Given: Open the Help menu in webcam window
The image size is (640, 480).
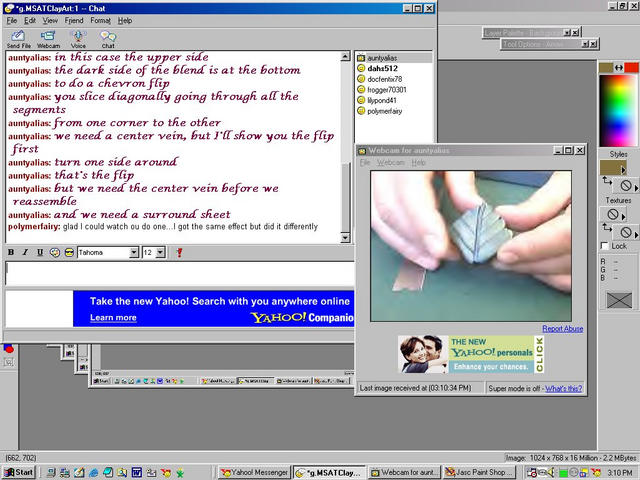Looking at the screenshot, I should click(x=418, y=162).
